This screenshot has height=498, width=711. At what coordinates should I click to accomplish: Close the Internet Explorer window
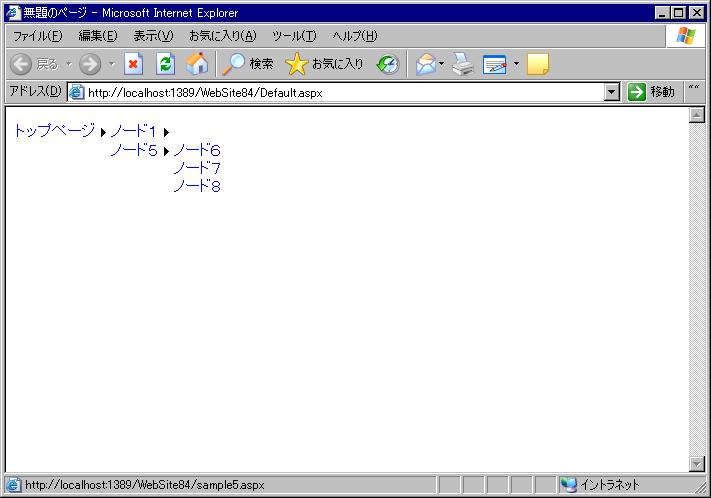tap(697, 13)
